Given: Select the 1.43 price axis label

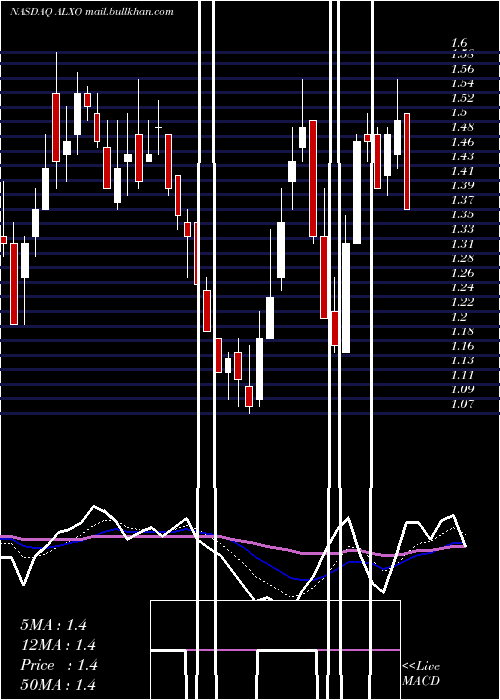Looking at the screenshot, I should pyautogui.click(x=462, y=156).
